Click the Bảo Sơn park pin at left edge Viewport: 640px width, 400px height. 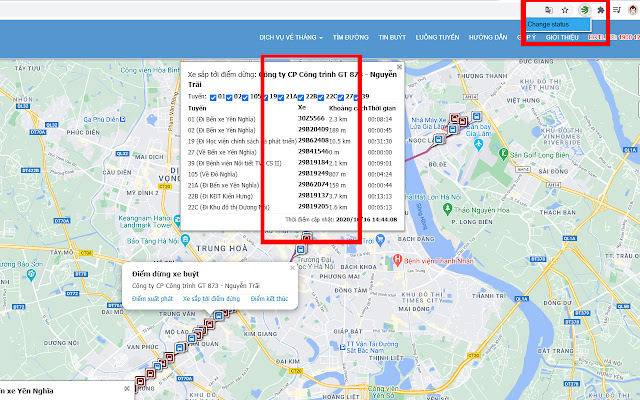[x=31, y=275]
